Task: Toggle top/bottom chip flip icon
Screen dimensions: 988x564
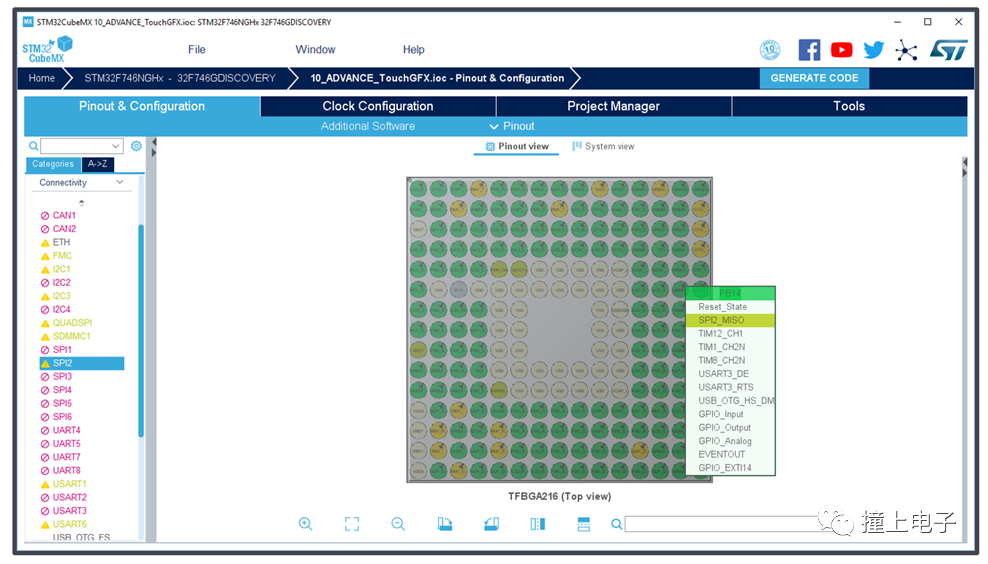Action: pyautogui.click(x=537, y=524)
